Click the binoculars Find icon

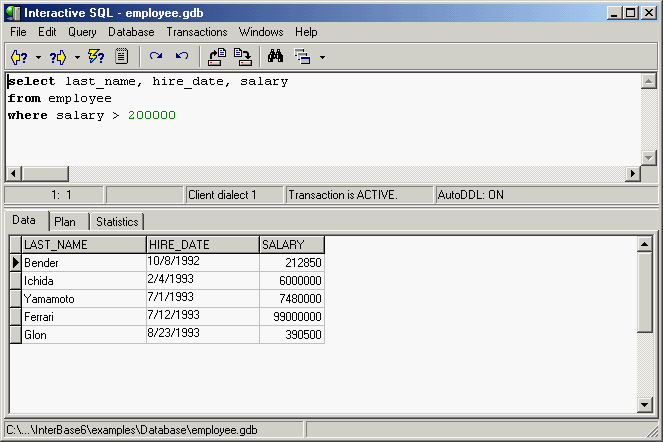(x=276, y=56)
